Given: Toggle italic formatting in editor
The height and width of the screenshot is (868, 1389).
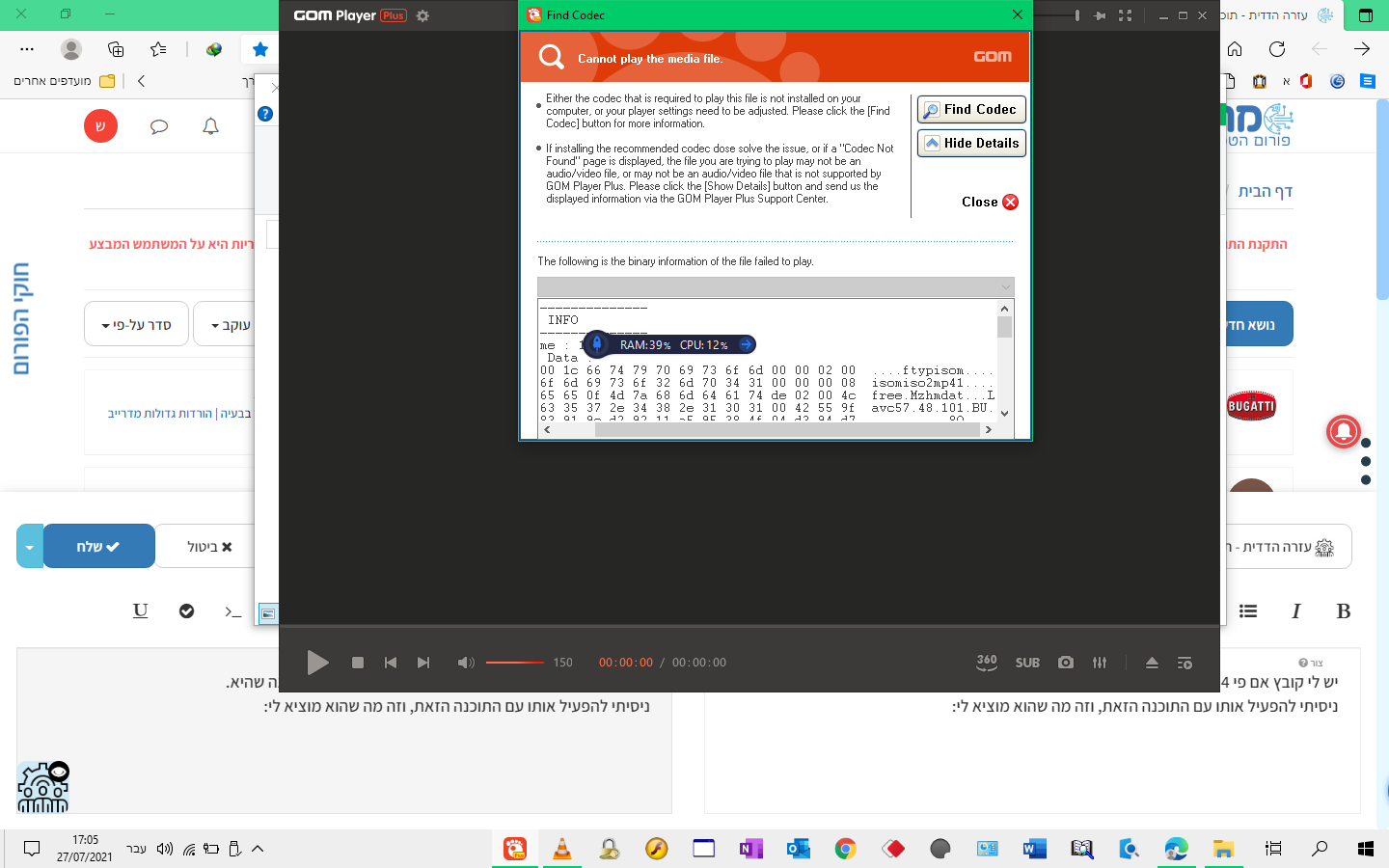Looking at the screenshot, I should (x=1295, y=610).
